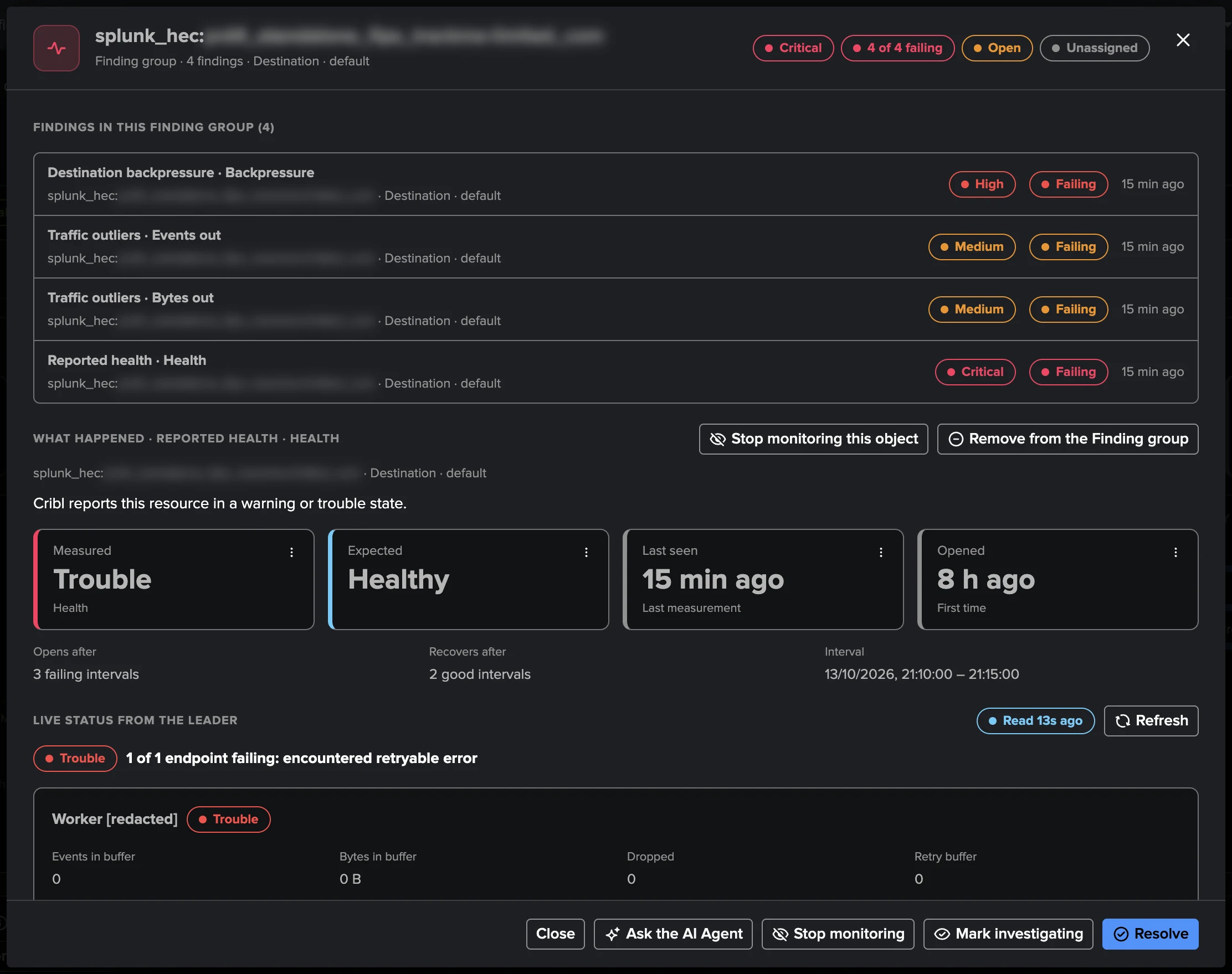The width and height of the screenshot is (1232, 974).
Task: Click Failing badge on Backpressure row
Action: click(1069, 184)
